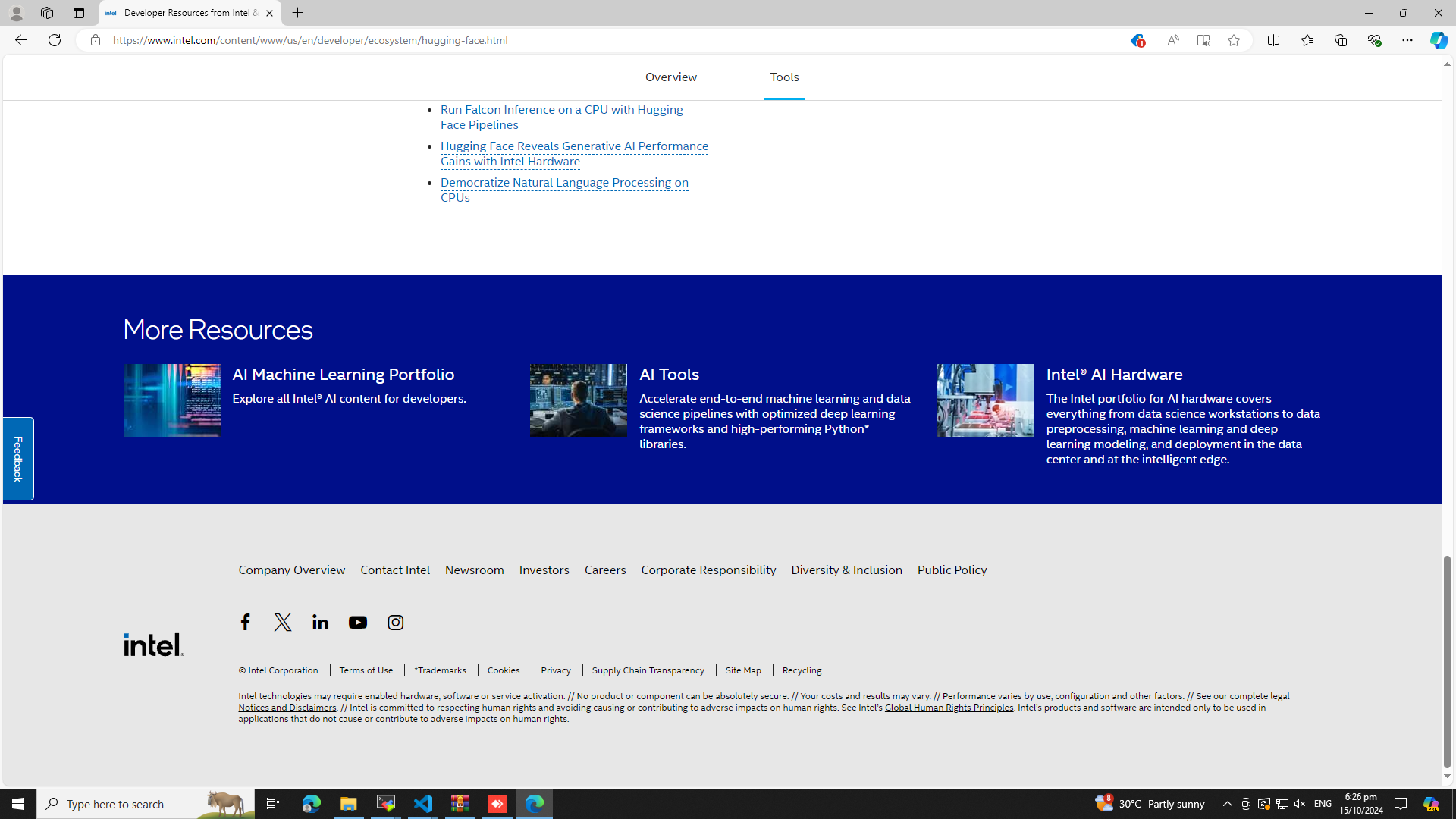Image resolution: width=1456 pixels, height=819 pixels.
Task: Open Privacy link
Action: (556, 670)
